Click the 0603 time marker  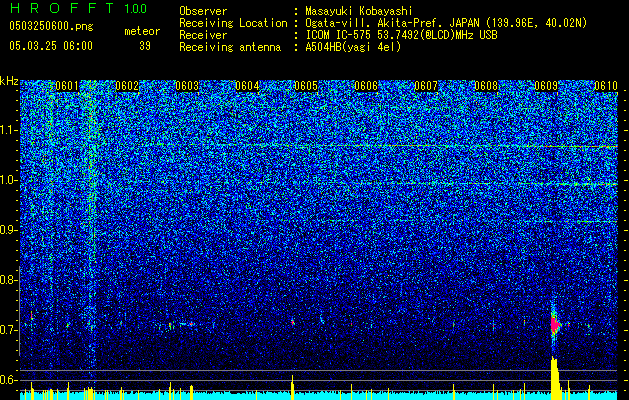tap(187, 86)
